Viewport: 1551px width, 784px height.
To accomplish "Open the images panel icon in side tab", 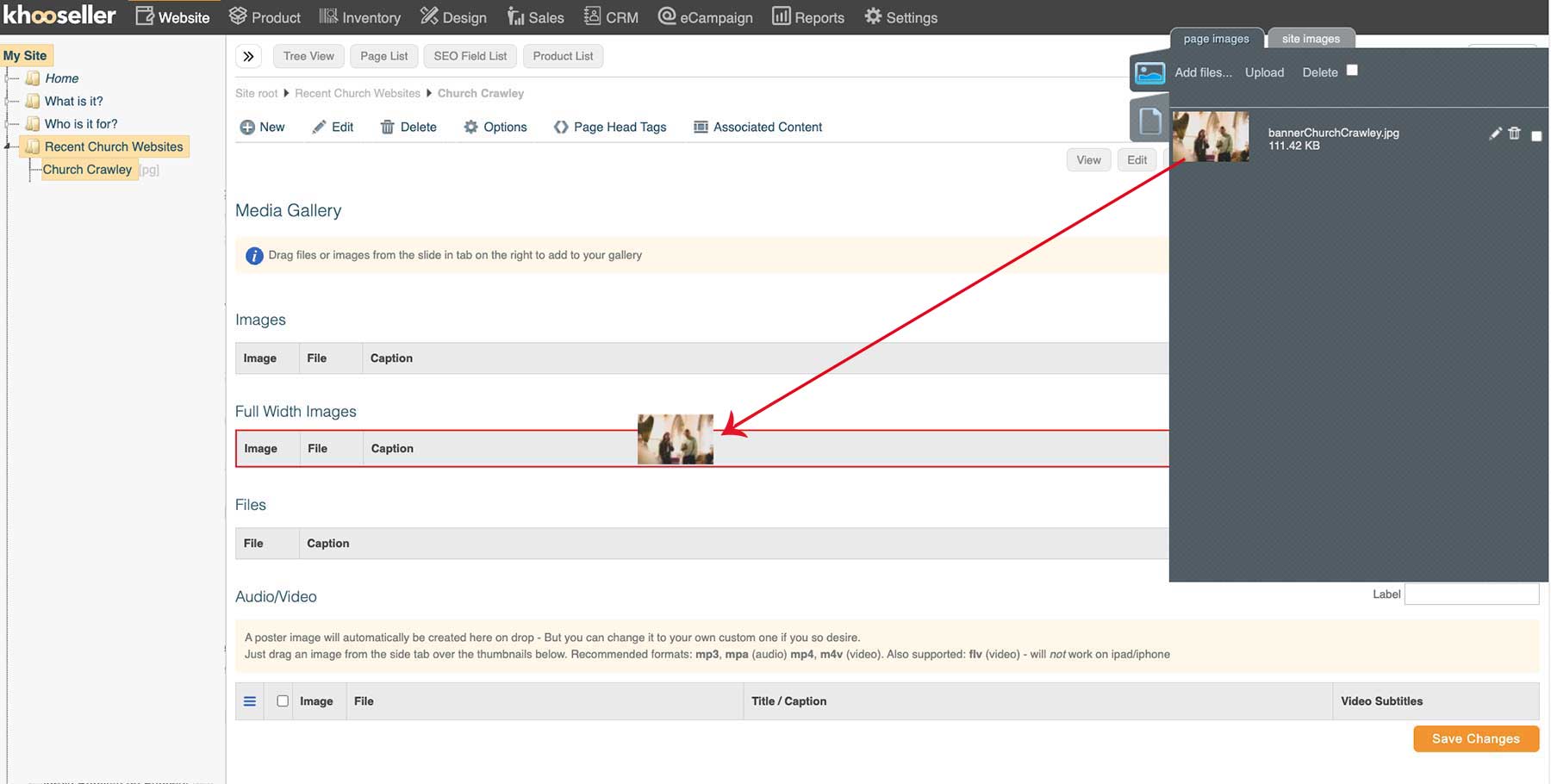I will [1149, 73].
